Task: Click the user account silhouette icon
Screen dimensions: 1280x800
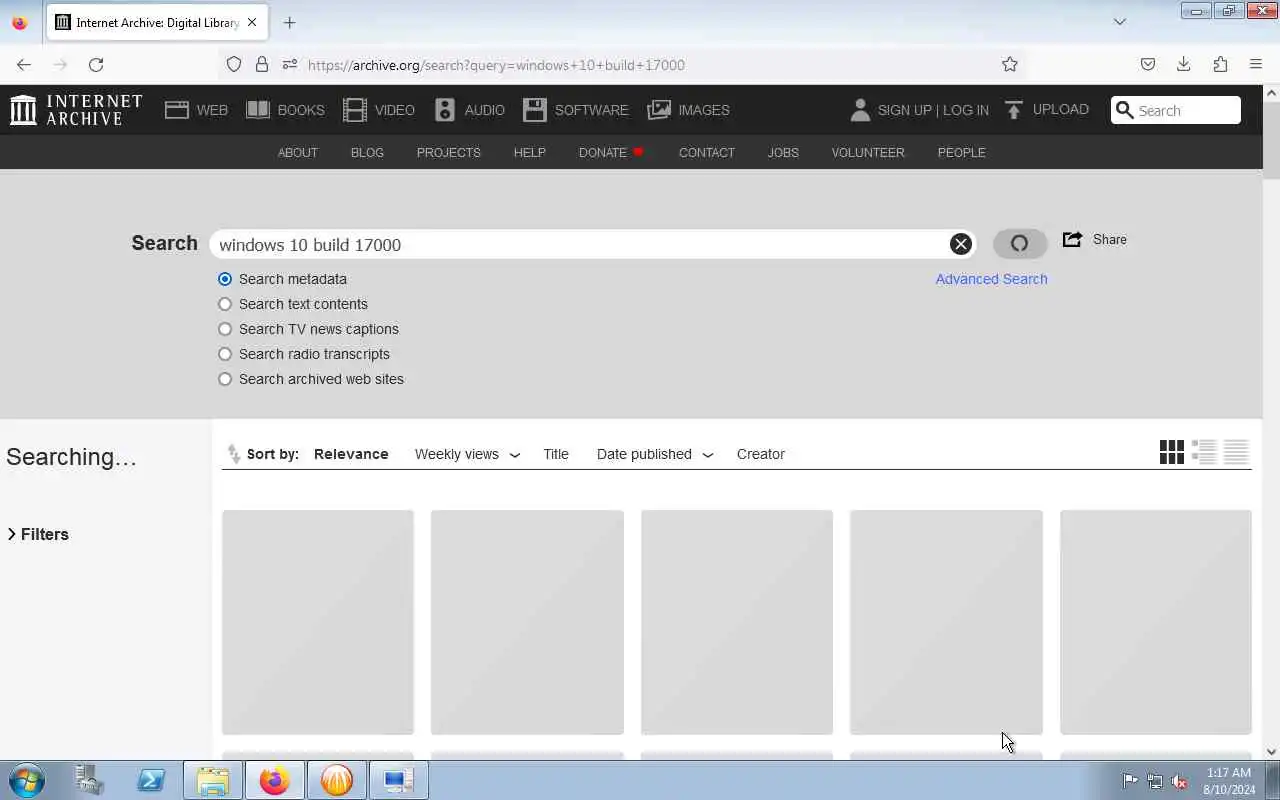Action: tap(860, 110)
